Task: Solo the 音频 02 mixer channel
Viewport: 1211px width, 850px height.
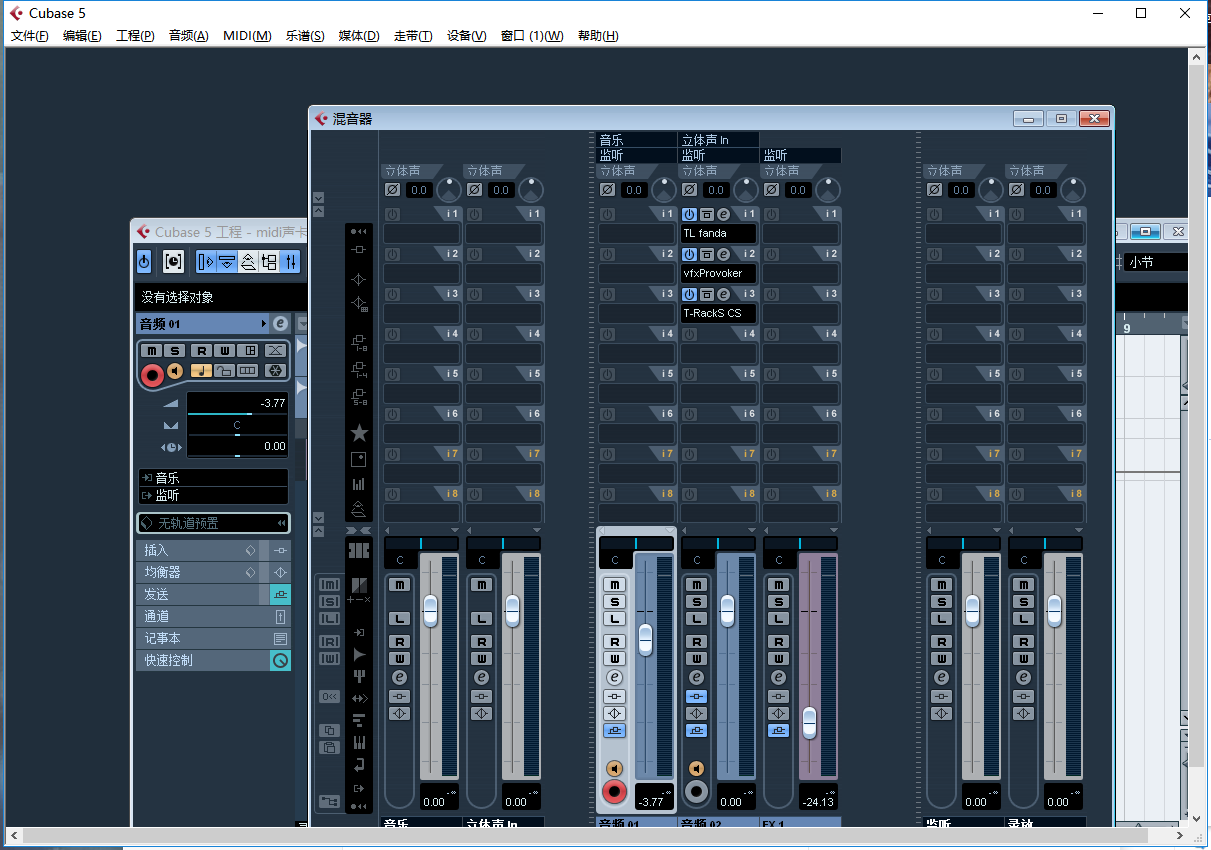Action: [x=696, y=602]
